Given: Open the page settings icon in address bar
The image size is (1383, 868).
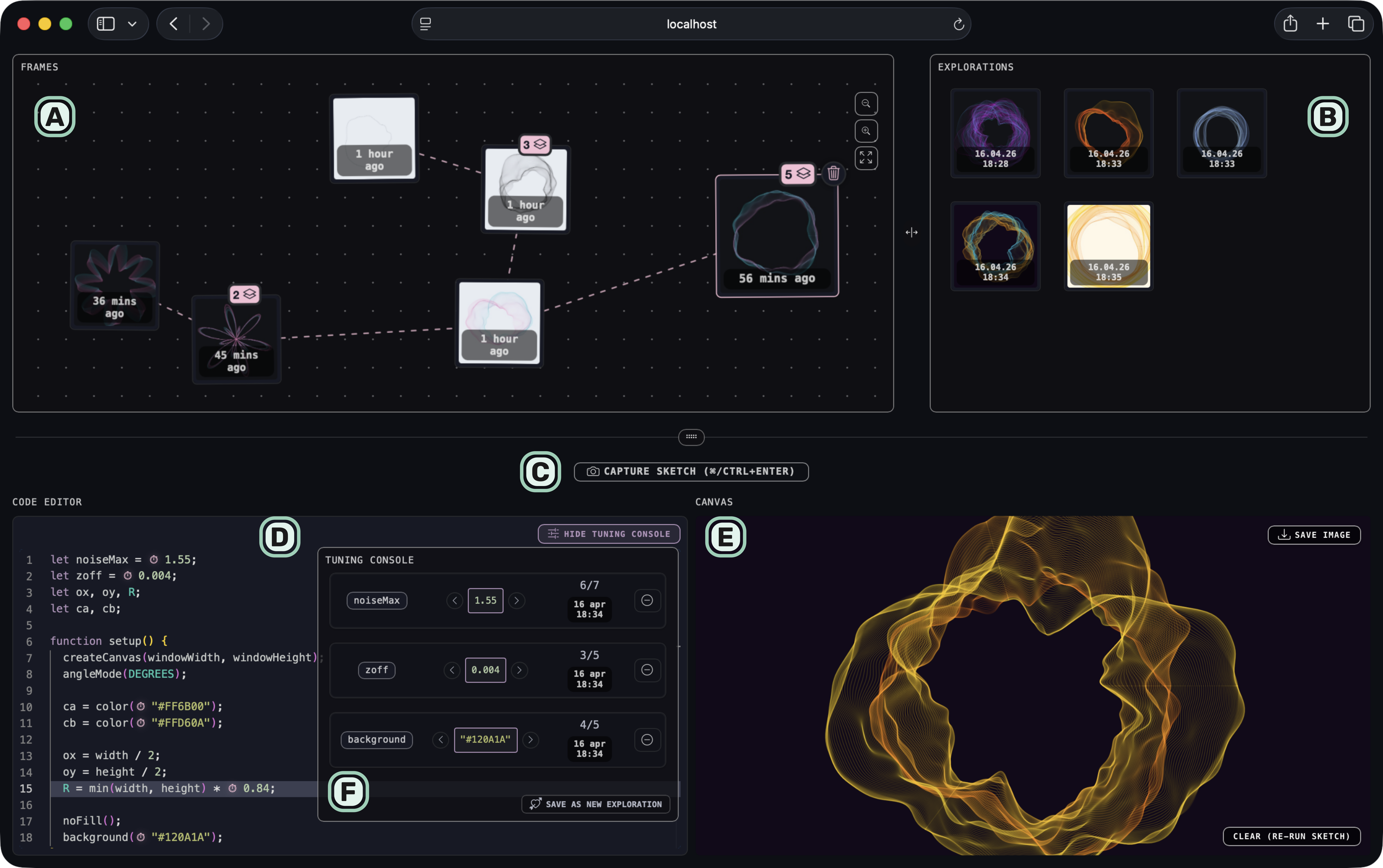Looking at the screenshot, I should pyautogui.click(x=425, y=24).
